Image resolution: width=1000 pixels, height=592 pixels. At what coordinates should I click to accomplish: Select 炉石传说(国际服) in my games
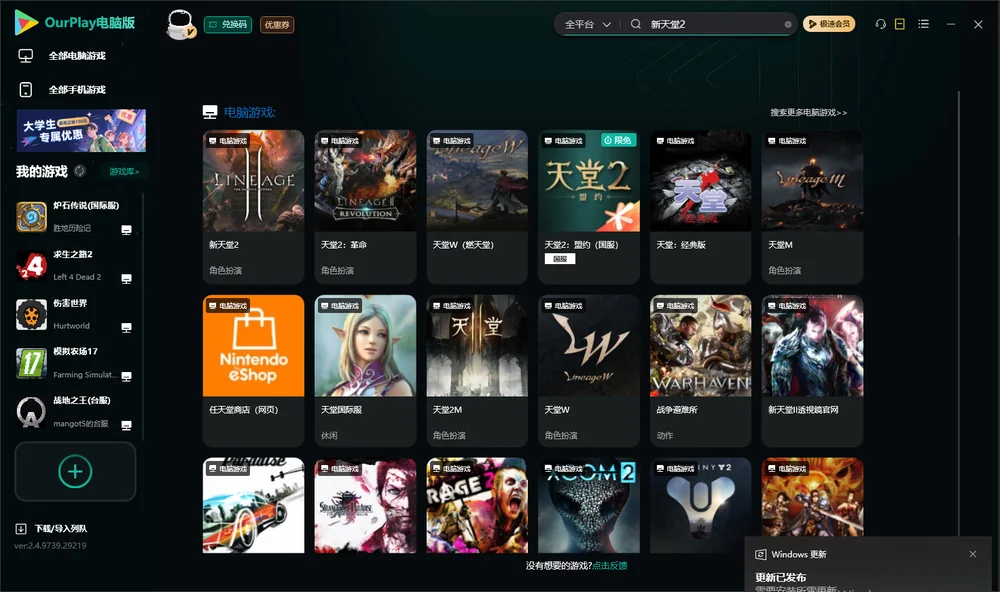point(77,216)
